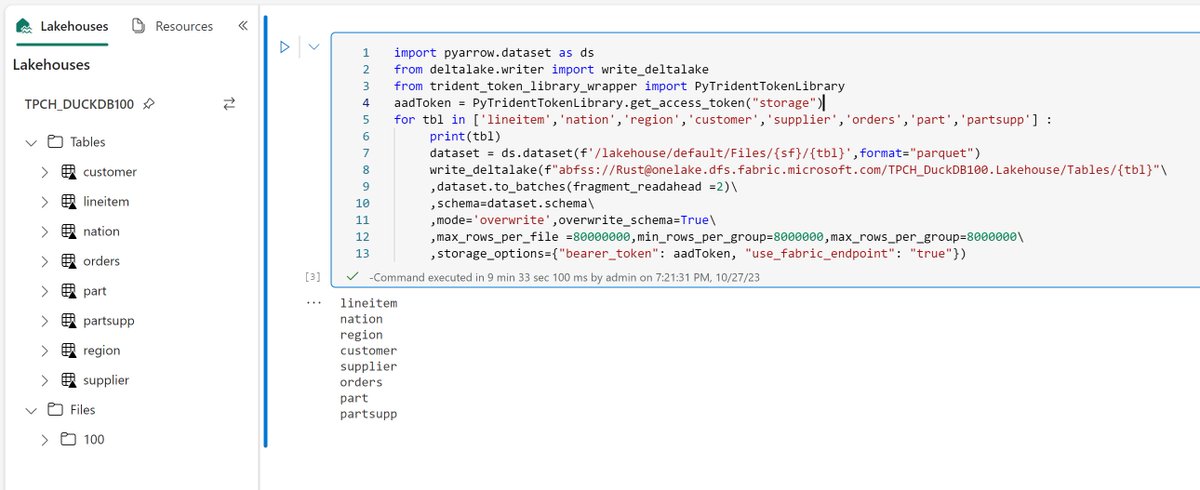1200x490 pixels.
Task: Click the swap lakehouse arrows icon
Action: click(x=229, y=103)
